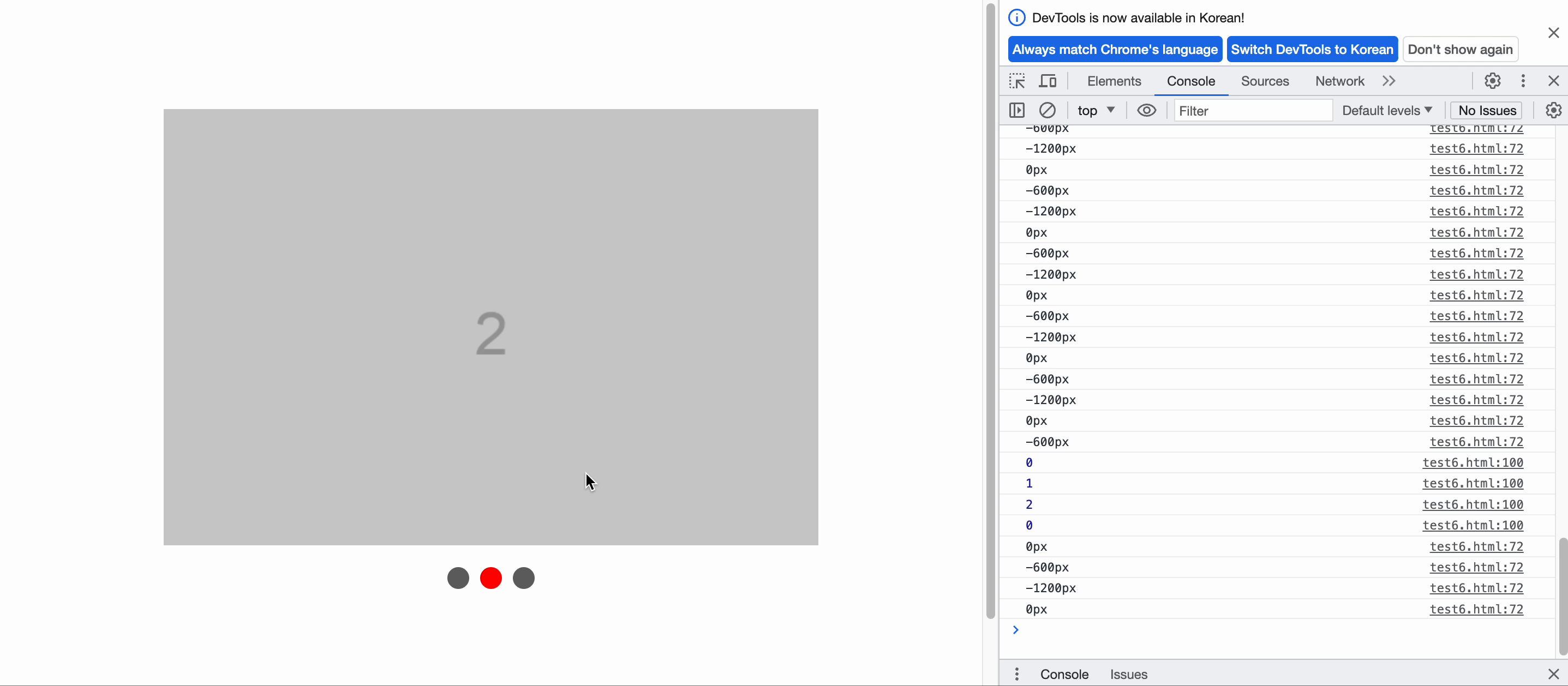Click the Clear console icon
The height and width of the screenshot is (686, 1568).
click(x=1048, y=110)
